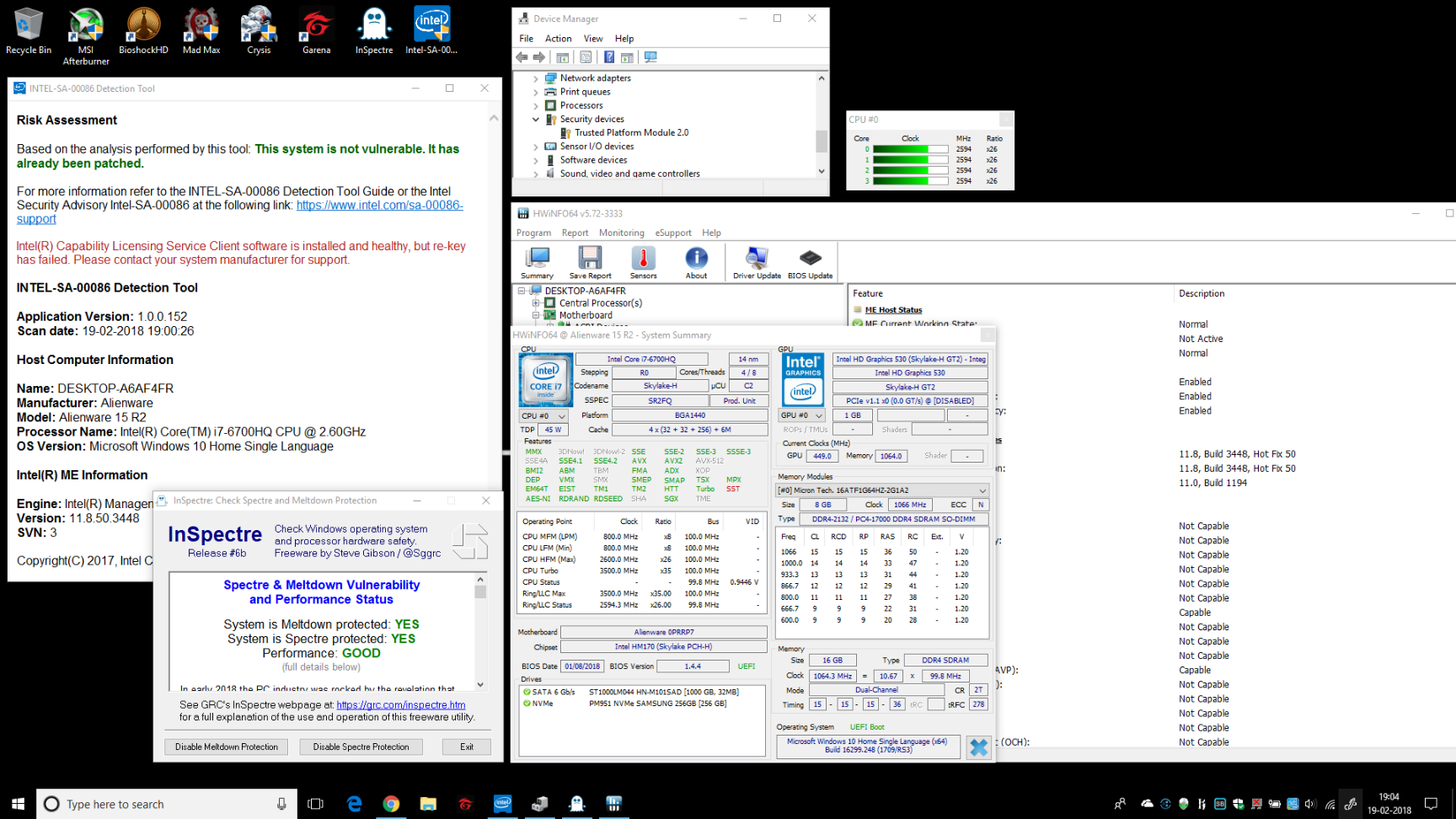Screen dimensions: 1456x819
Task: Collapse DESKTOP-A6AF4FR root in HWiNFO tree
Action: tap(522, 291)
